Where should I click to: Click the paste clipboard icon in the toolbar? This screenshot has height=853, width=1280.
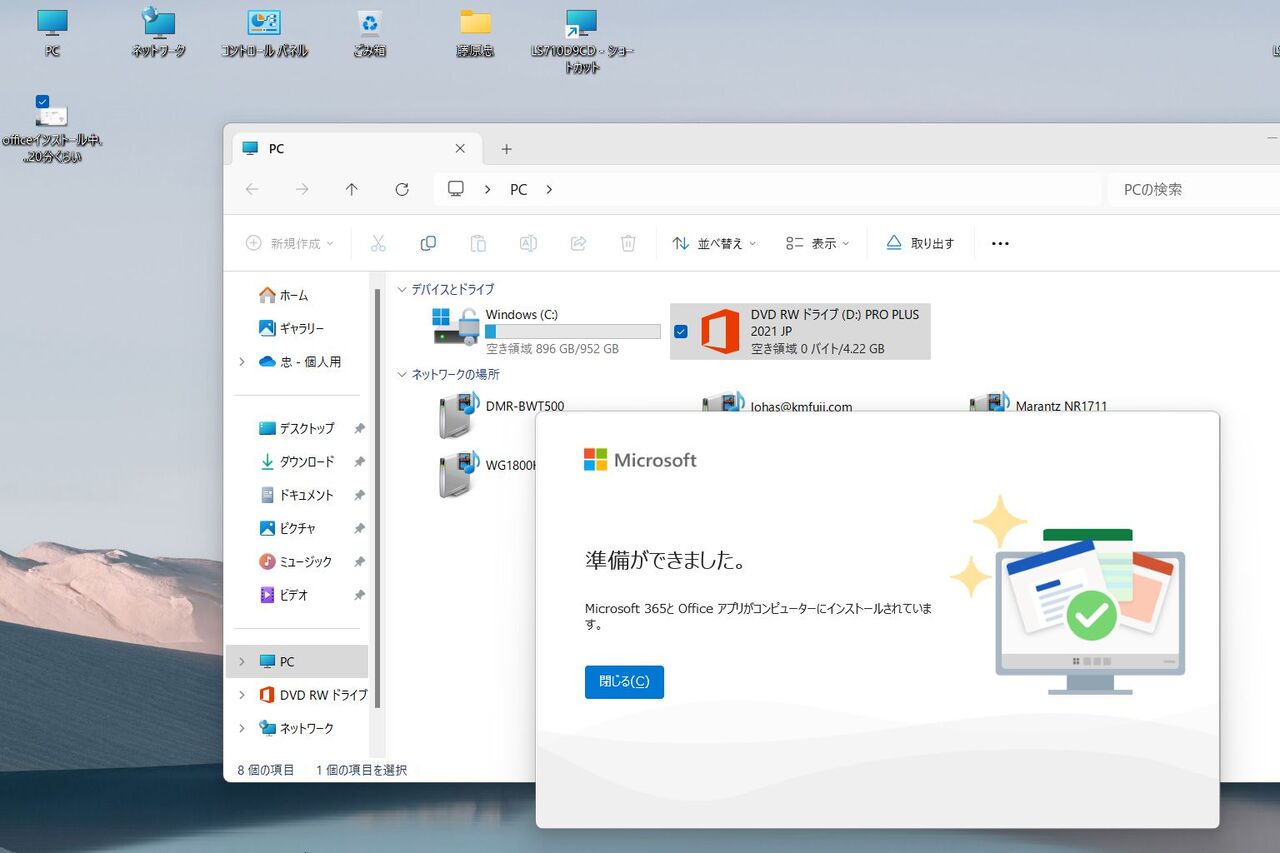[x=478, y=243]
